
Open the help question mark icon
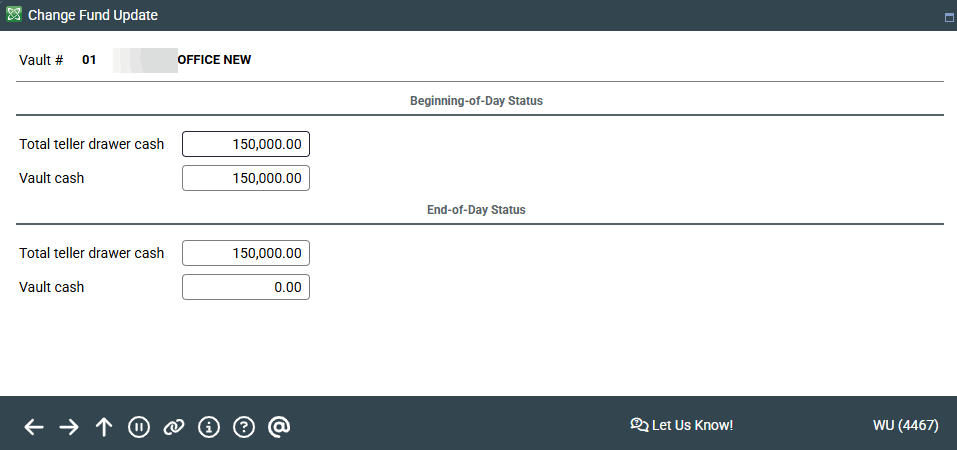pyautogui.click(x=244, y=427)
